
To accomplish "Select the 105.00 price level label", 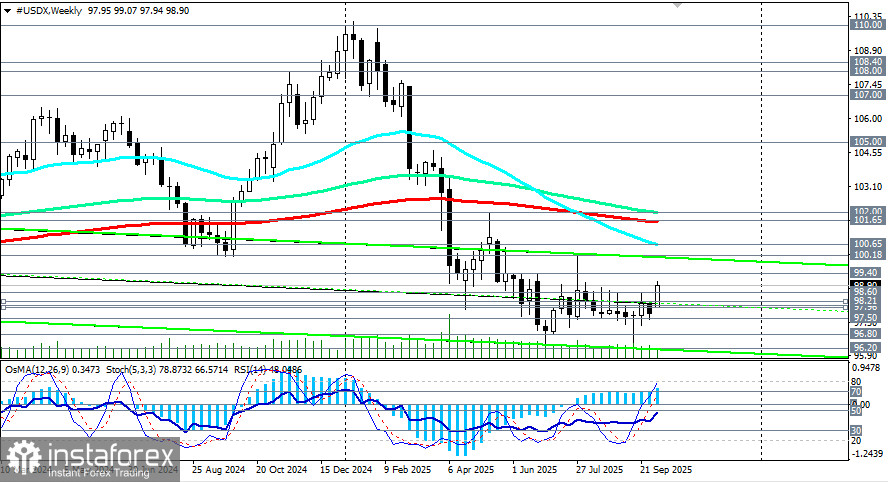I will [868, 142].
